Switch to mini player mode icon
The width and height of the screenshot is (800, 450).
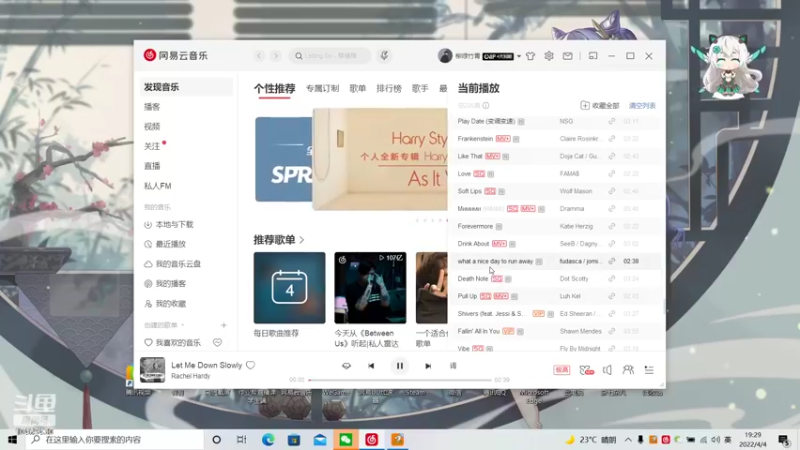(593, 56)
